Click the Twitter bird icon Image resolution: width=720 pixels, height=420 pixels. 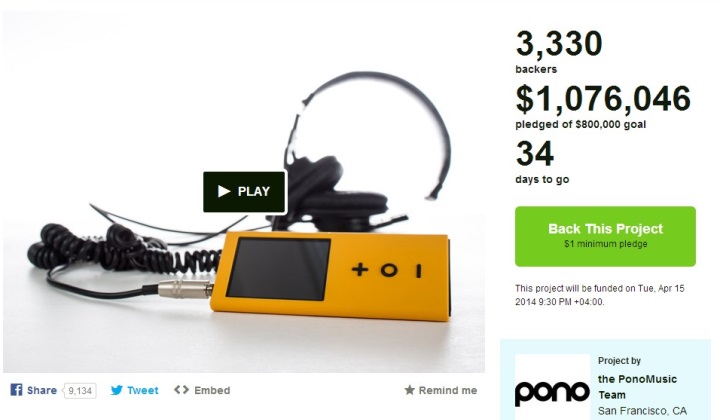click(116, 390)
